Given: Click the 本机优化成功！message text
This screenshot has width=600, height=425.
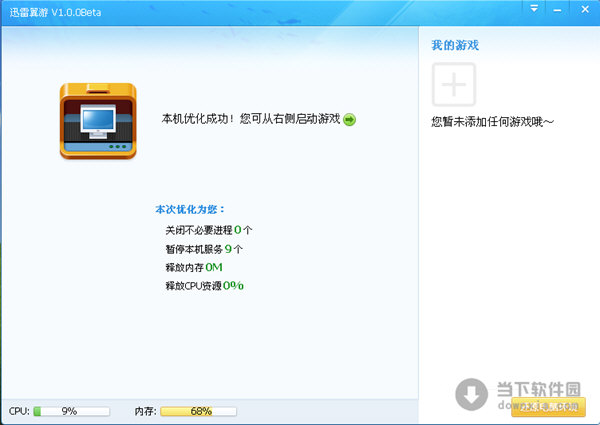Looking at the screenshot, I should (x=251, y=119).
